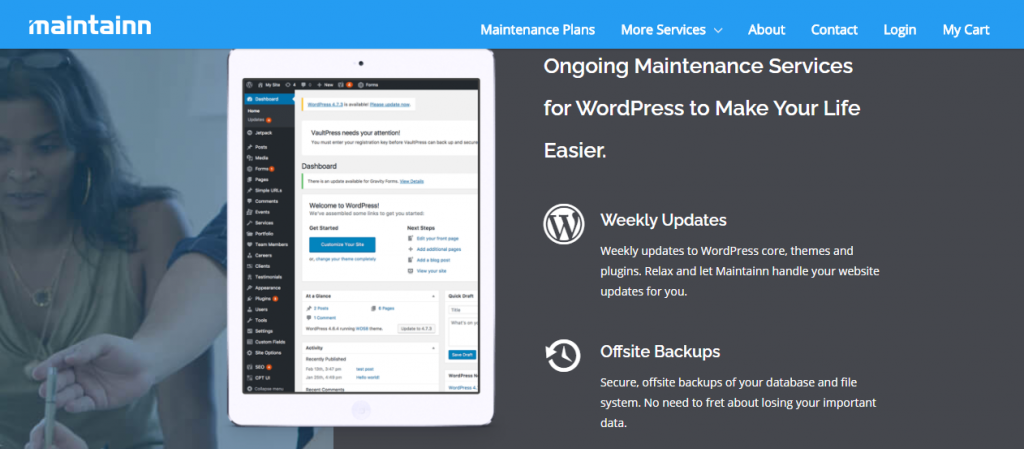Click the Update to 4.7.3 button
1024x449 pixels.
[416, 328]
